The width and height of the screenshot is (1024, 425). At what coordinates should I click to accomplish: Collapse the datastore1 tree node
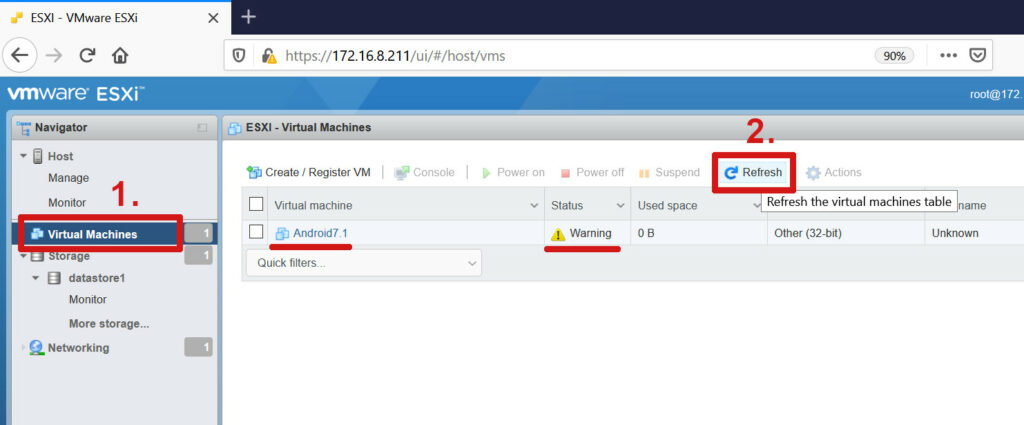37,278
